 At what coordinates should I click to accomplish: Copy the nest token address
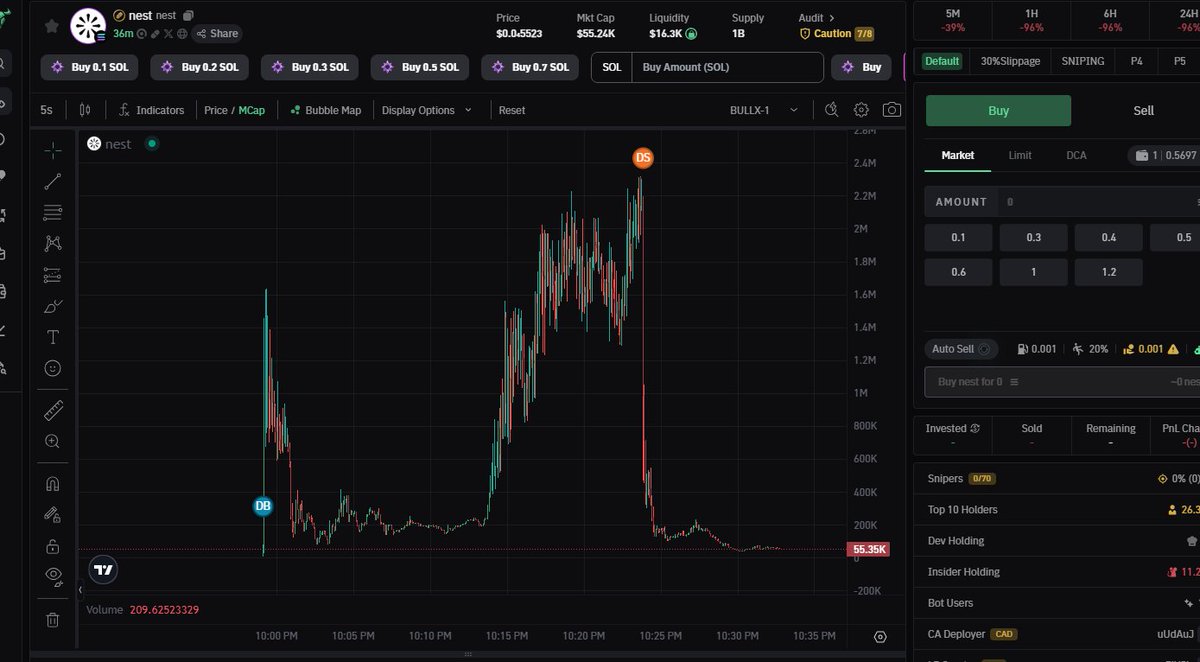coord(188,16)
